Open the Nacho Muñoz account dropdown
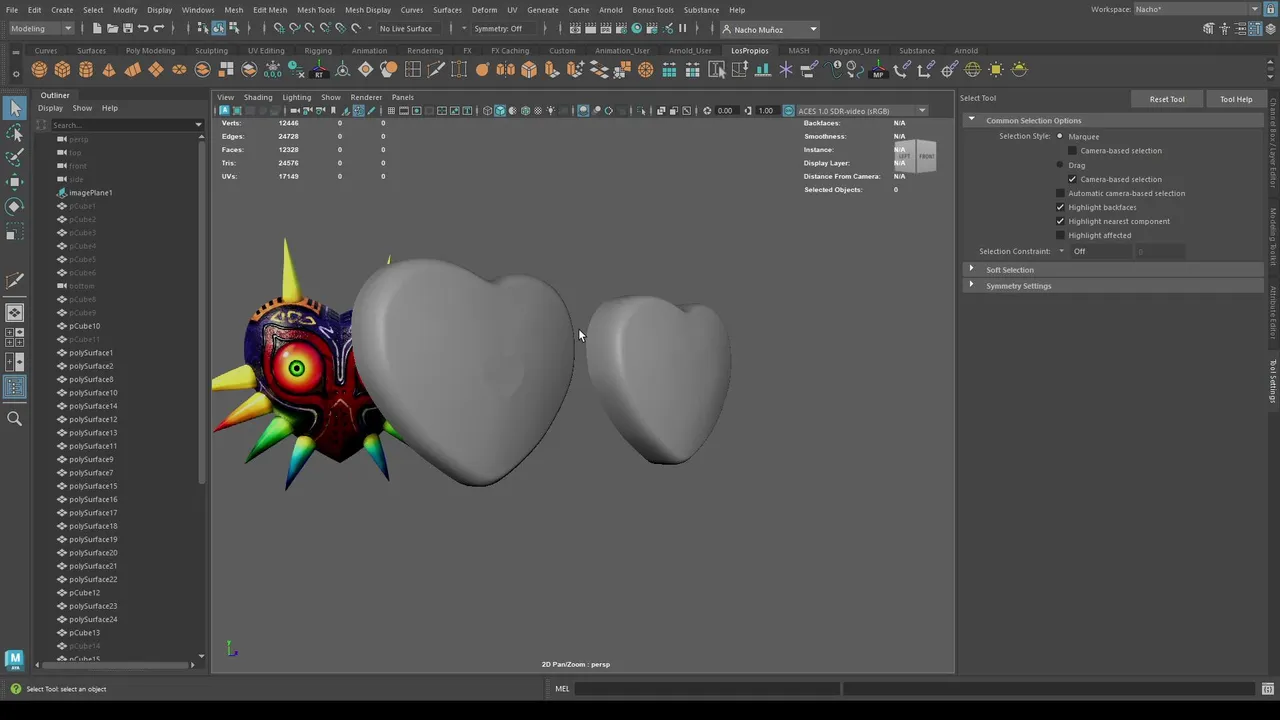This screenshot has width=1280, height=720. pyautogui.click(x=770, y=29)
